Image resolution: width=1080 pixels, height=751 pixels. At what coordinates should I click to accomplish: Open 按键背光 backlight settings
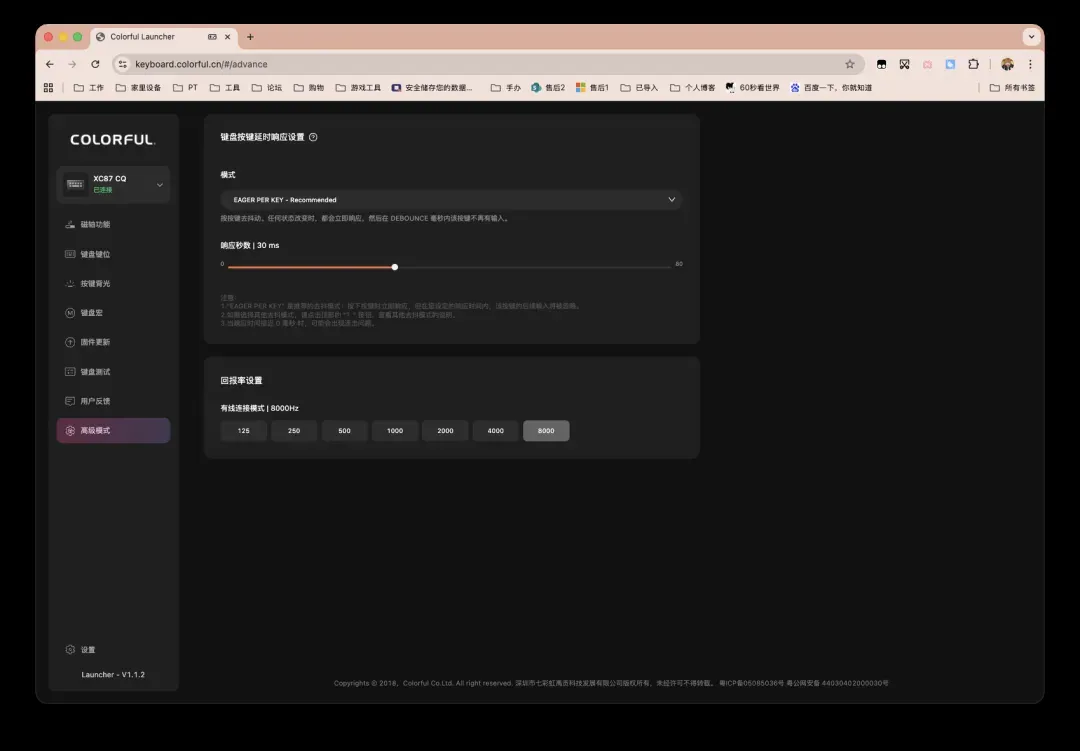tap(95, 284)
